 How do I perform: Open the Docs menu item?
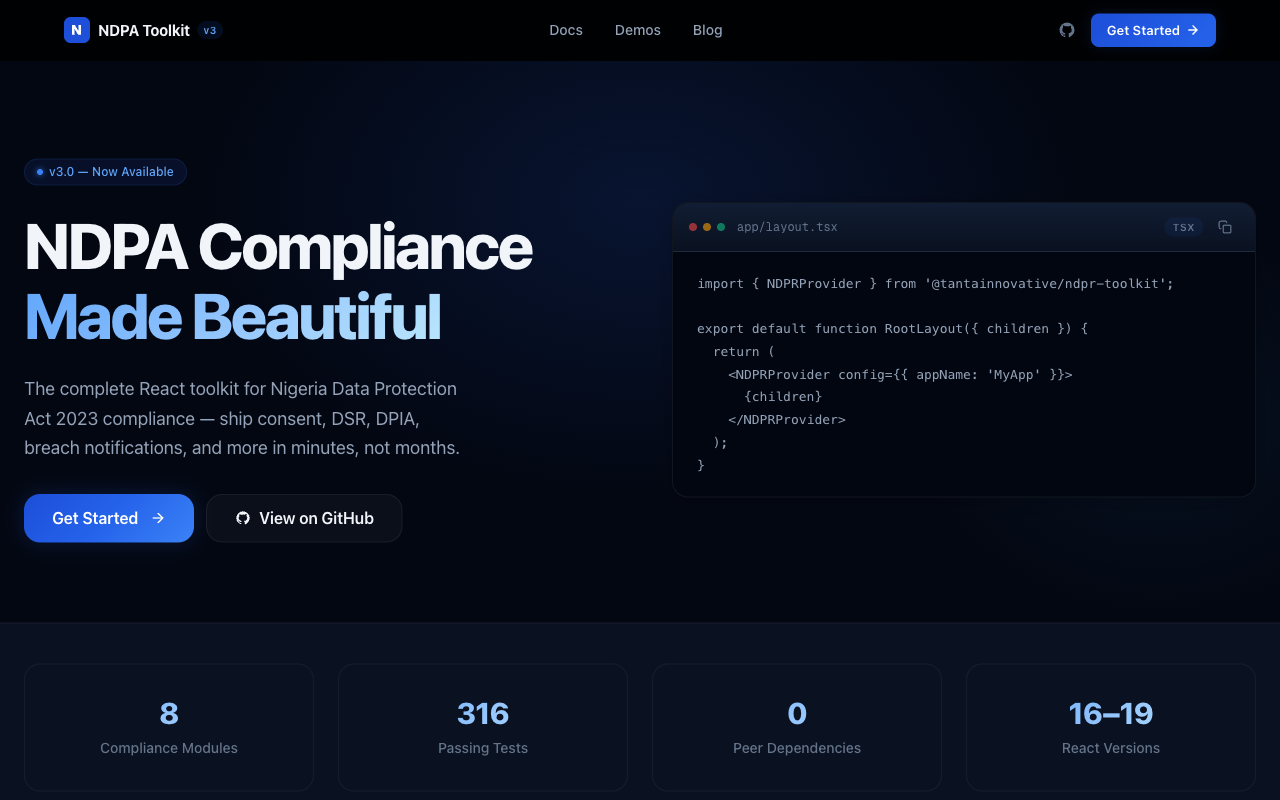click(566, 30)
